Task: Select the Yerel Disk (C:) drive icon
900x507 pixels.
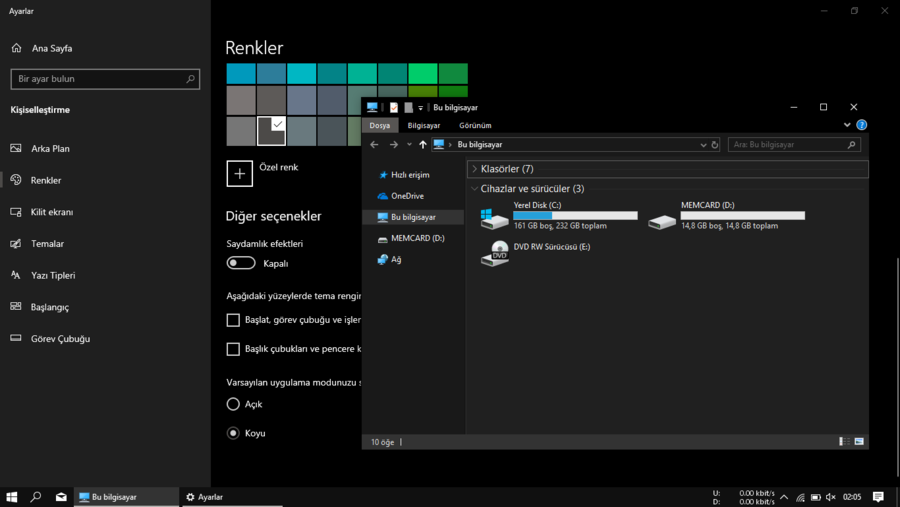Action: coord(494,219)
